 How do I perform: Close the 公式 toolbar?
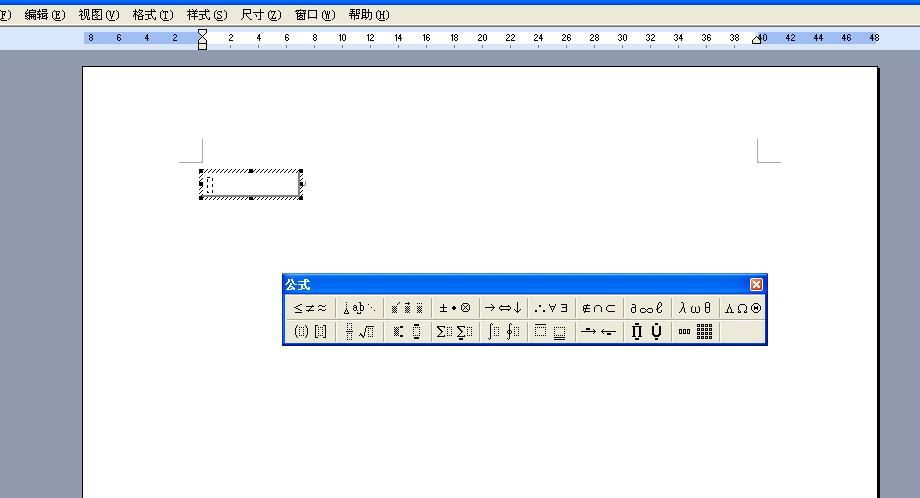756,284
